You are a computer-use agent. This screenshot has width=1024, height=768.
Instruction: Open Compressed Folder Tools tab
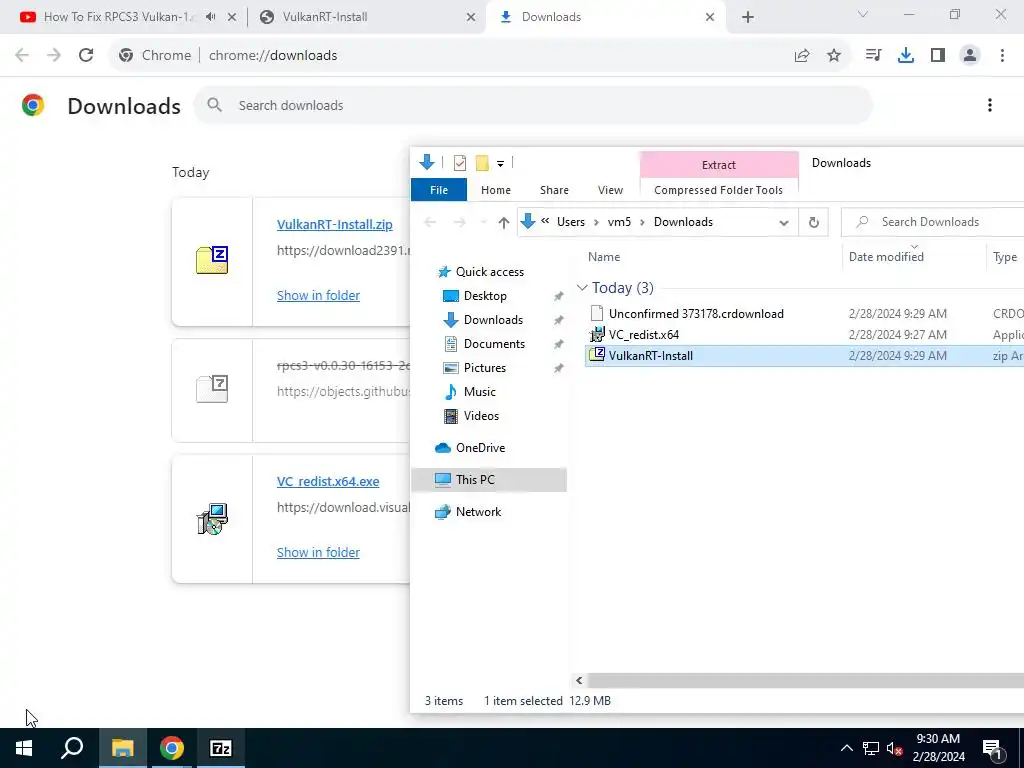click(718, 190)
